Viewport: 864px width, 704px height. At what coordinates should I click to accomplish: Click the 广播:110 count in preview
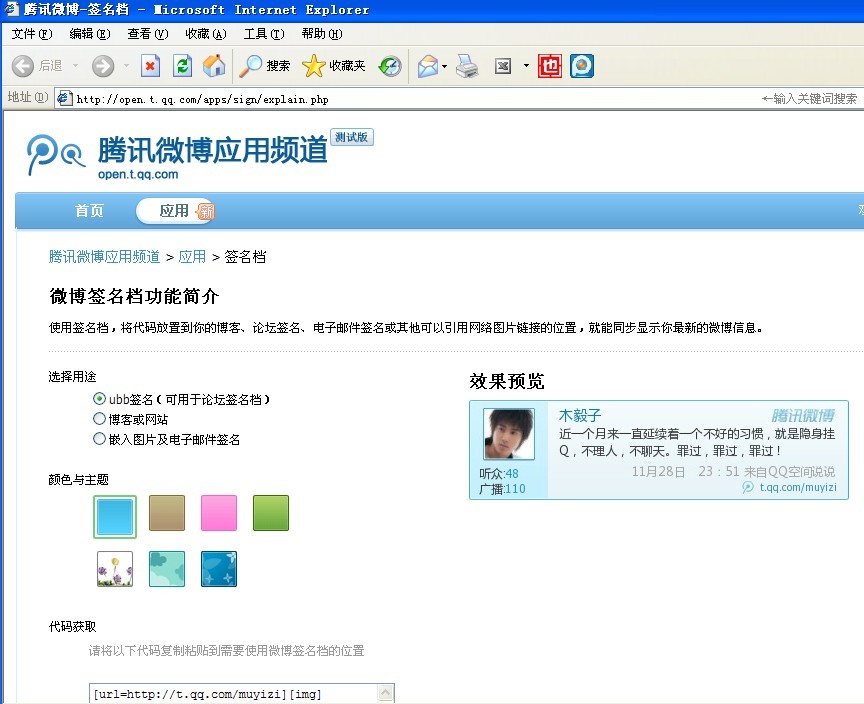(502, 489)
